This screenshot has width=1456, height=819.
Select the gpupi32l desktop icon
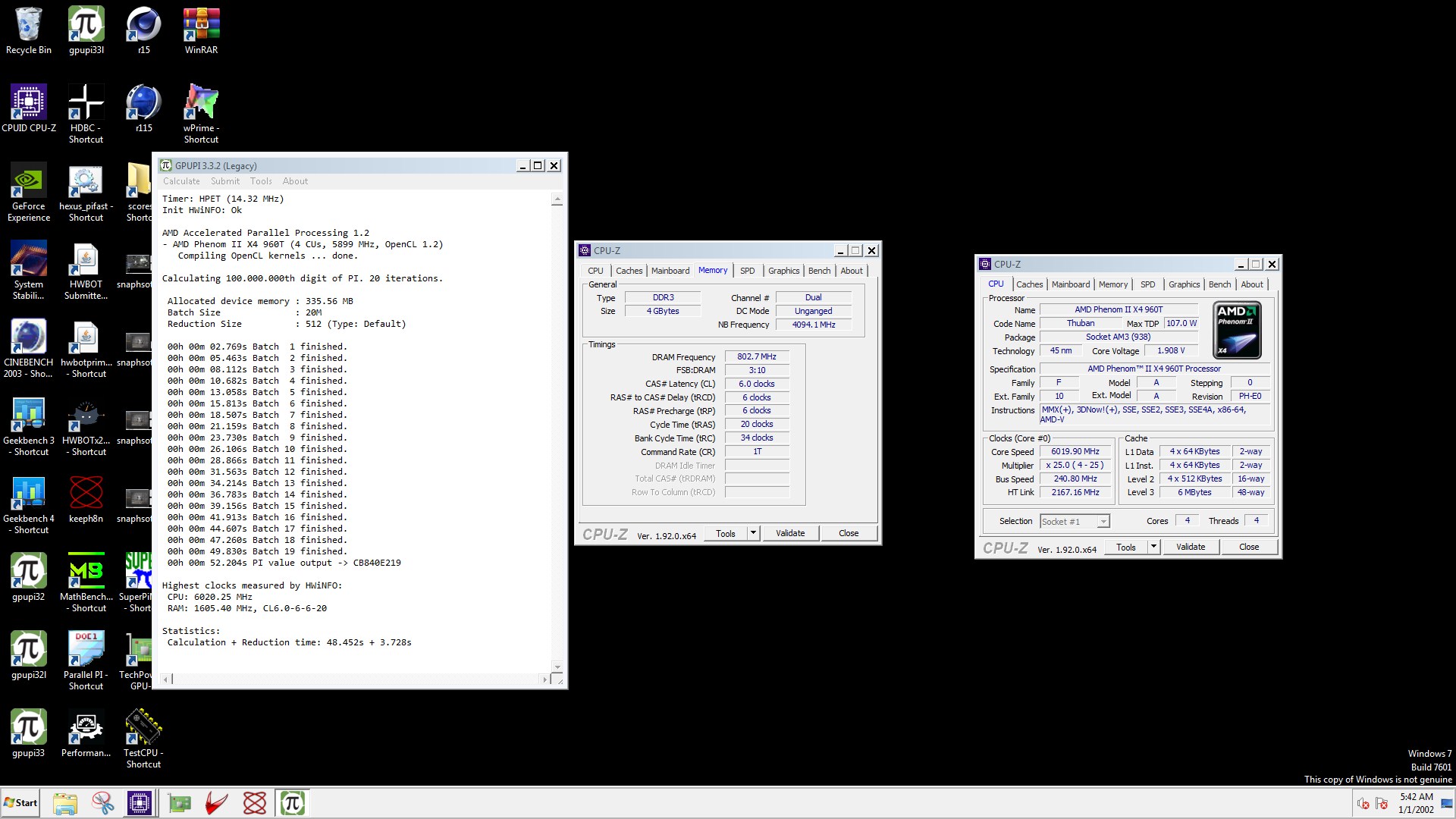coord(29,655)
